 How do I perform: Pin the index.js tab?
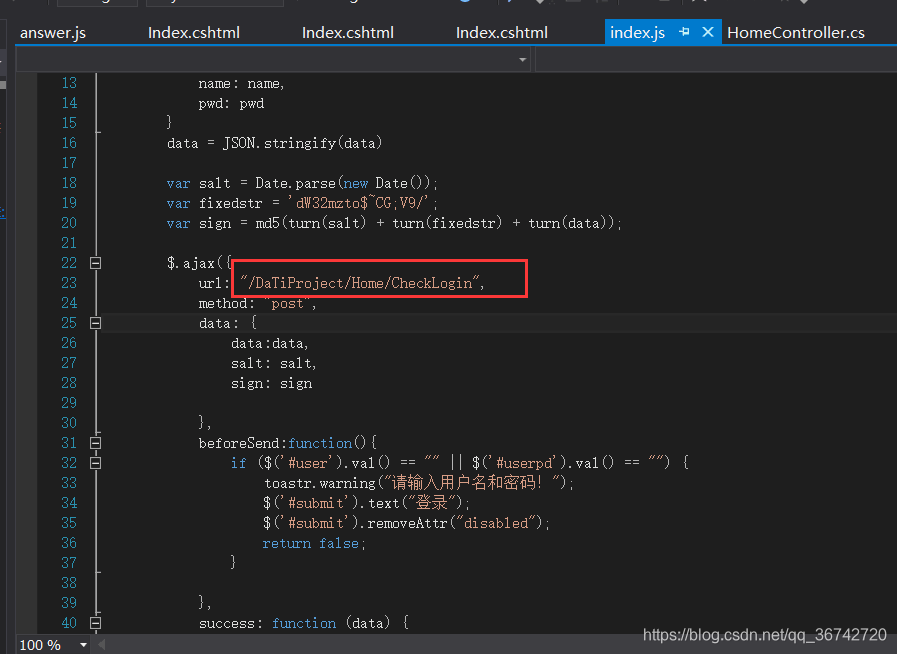[684, 32]
